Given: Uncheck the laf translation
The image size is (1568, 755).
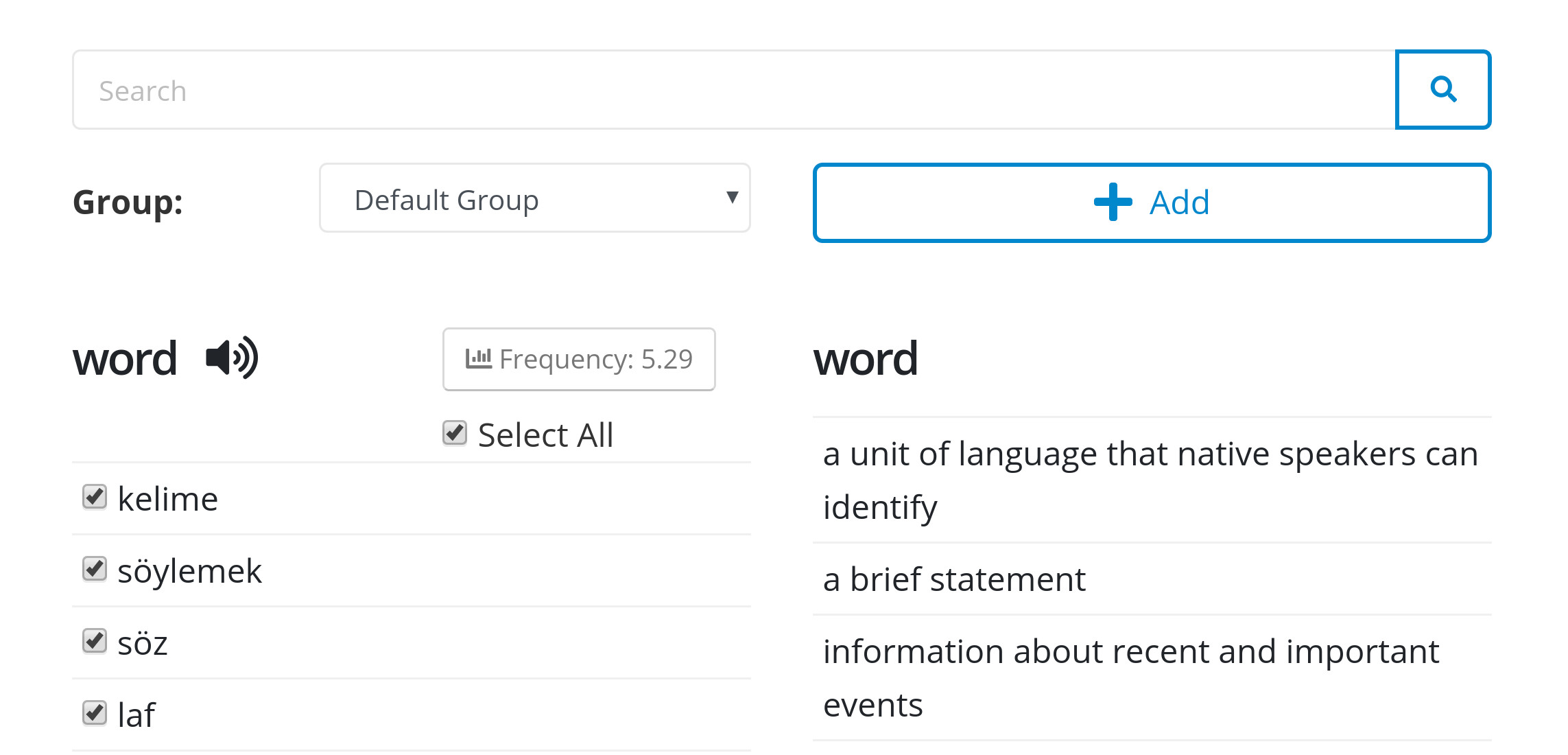Looking at the screenshot, I should (x=95, y=713).
